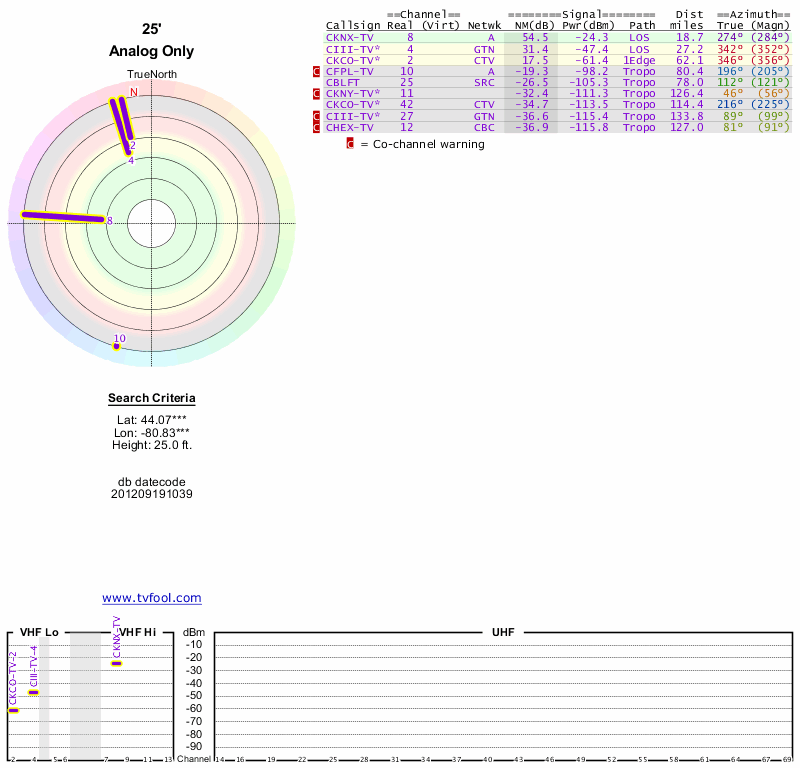Image resolution: width=800 pixels, height=768 pixels.
Task: Click the co-channel warning icon beside CFPL-TV
Action: tap(317, 71)
